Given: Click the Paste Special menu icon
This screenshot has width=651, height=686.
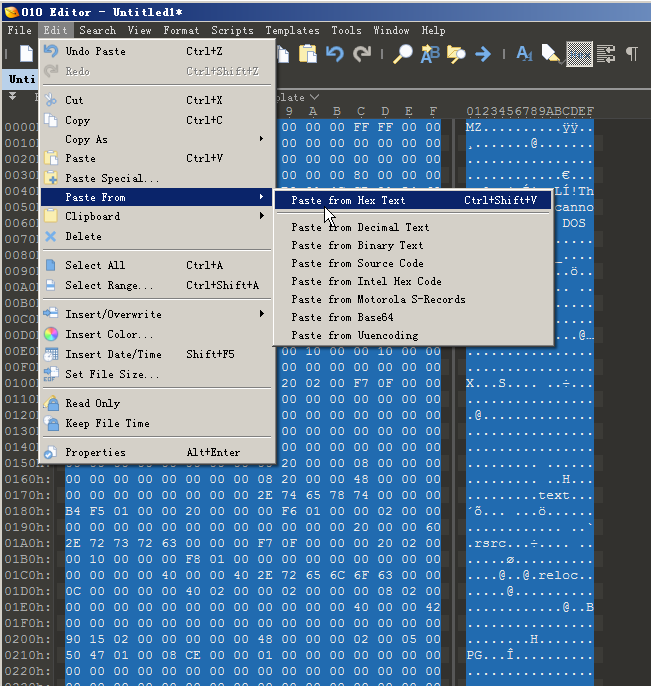Looking at the screenshot, I should (51, 178).
